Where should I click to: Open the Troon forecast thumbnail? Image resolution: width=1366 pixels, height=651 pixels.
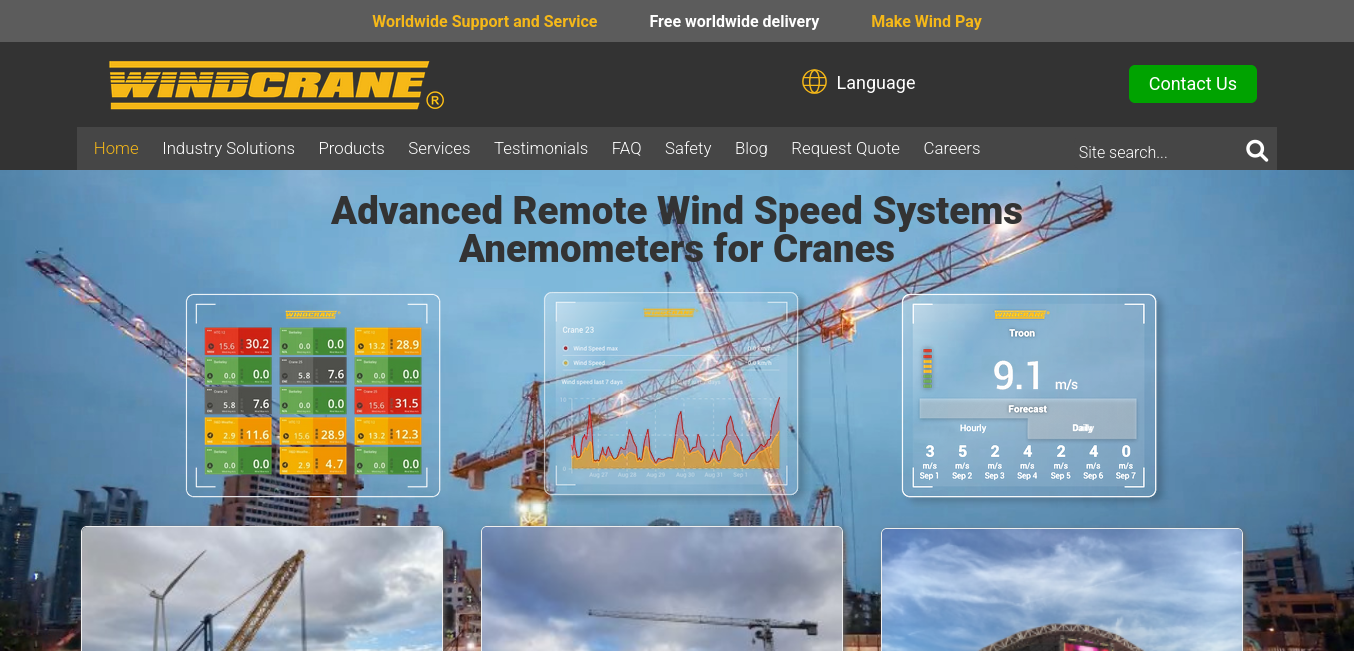pos(1029,395)
